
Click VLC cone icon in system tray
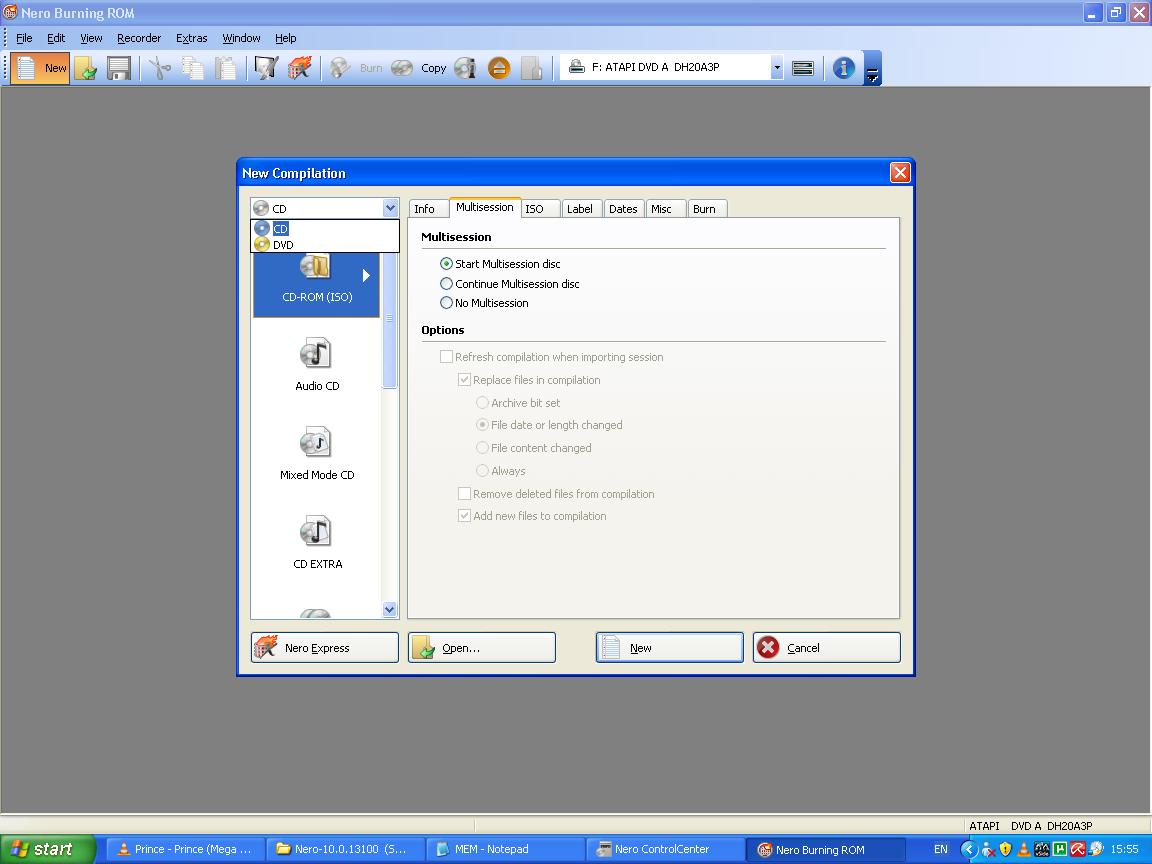(x=1023, y=849)
